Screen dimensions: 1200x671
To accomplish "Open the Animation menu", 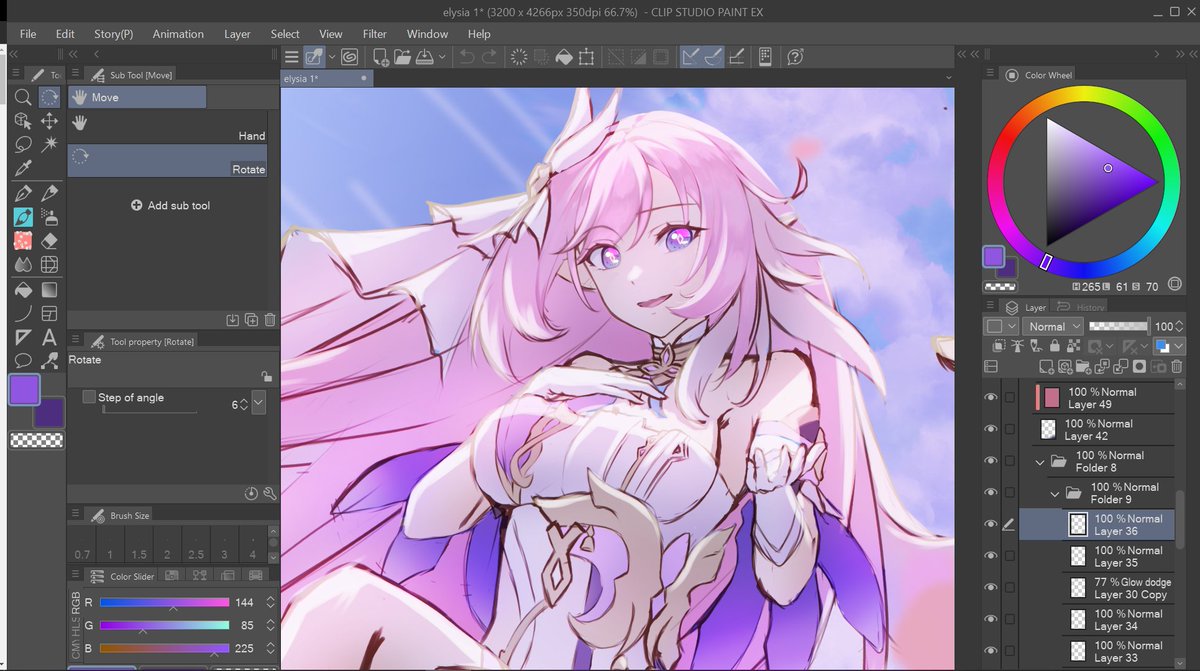I will tap(178, 33).
